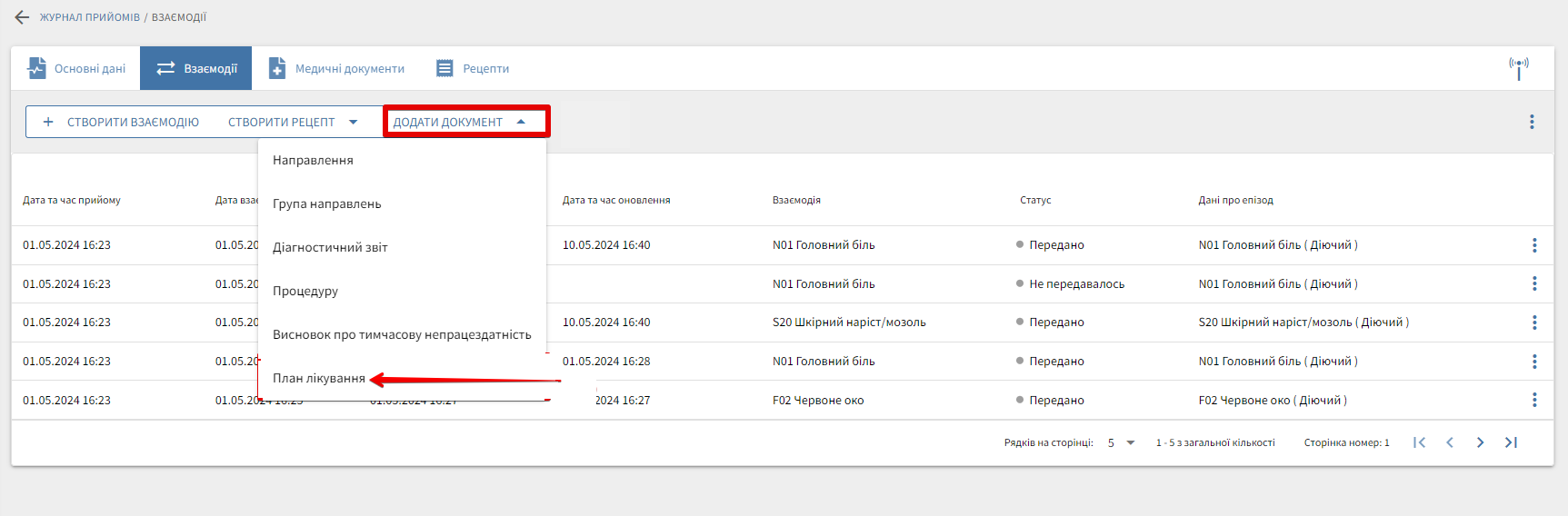Click the broadcast antenna icon

point(1519,68)
